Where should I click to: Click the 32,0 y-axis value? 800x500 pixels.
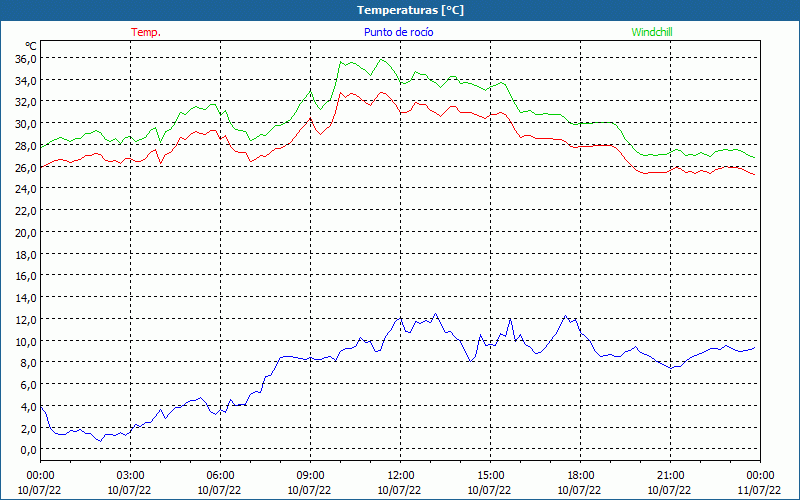pyautogui.click(x=26, y=102)
